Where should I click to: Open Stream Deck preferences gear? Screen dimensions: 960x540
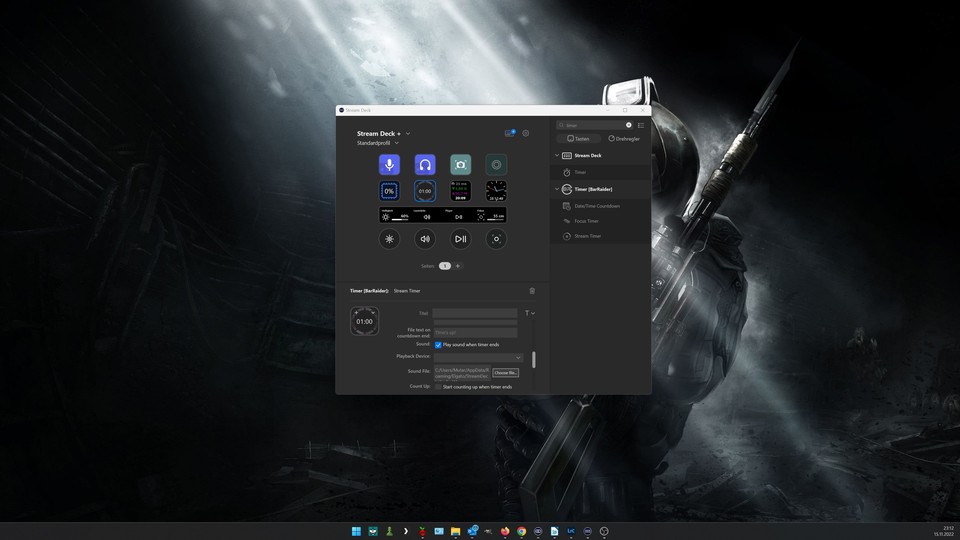(x=526, y=133)
